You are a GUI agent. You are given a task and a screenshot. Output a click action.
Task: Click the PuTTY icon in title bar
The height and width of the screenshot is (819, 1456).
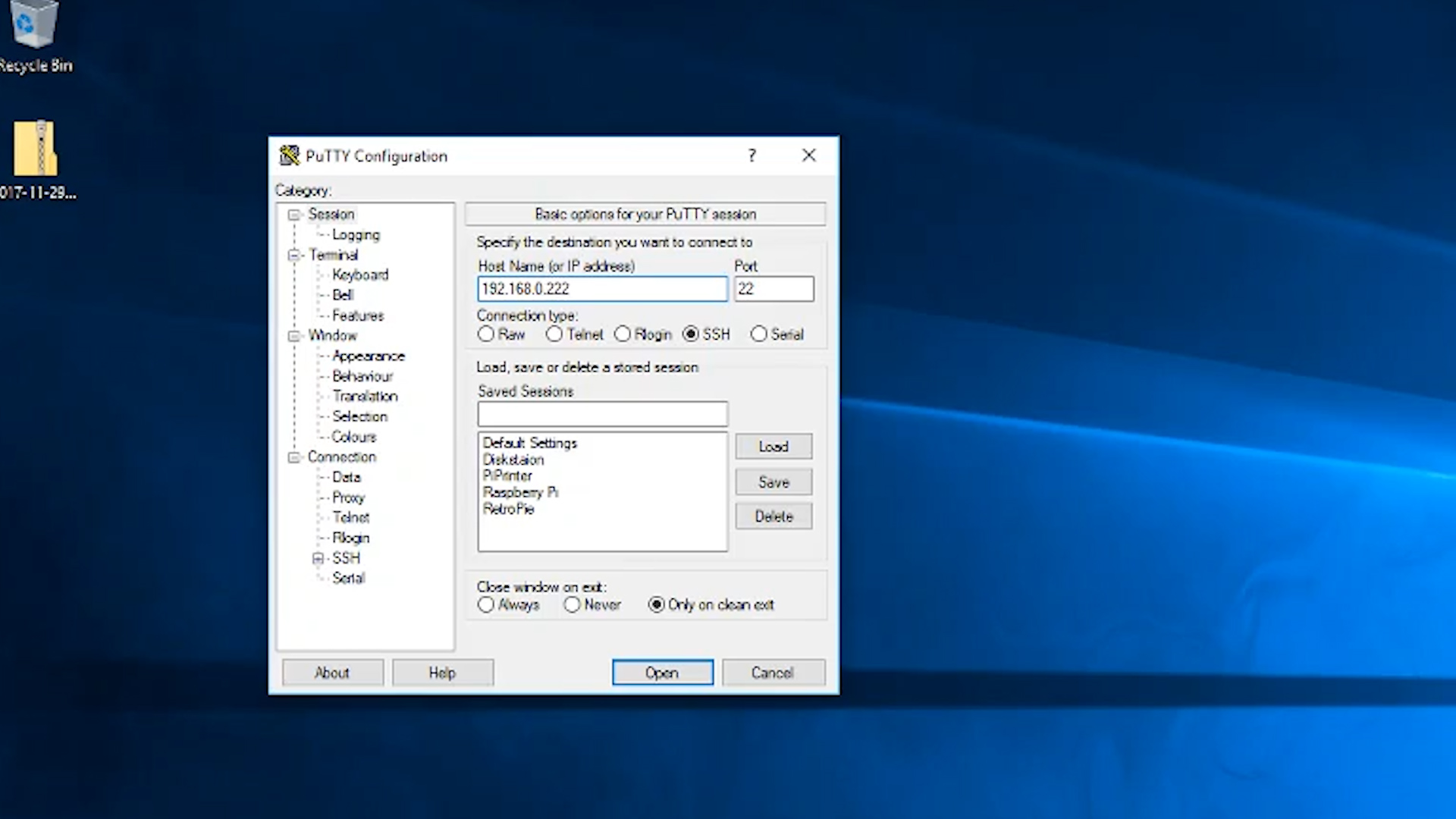(x=289, y=155)
